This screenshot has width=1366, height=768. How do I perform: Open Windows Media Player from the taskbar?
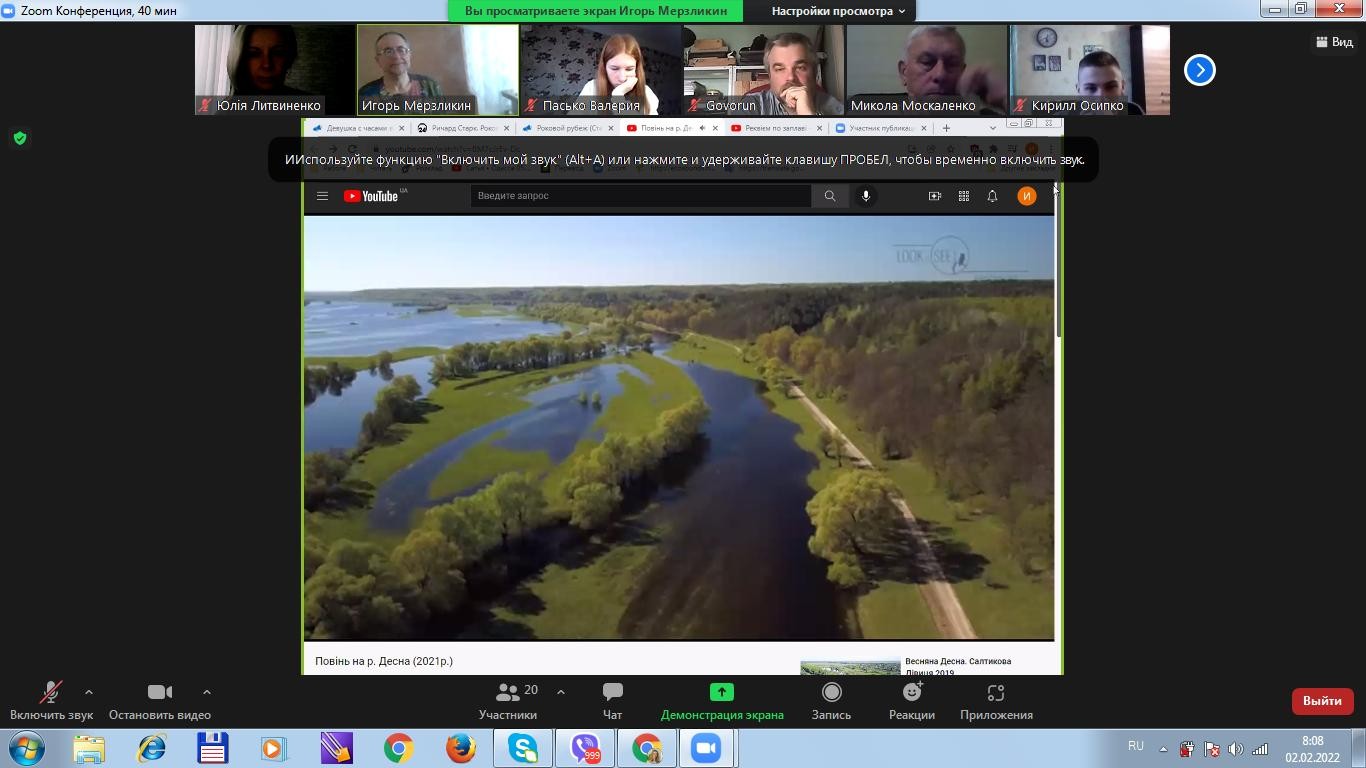pyautogui.click(x=274, y=748)
